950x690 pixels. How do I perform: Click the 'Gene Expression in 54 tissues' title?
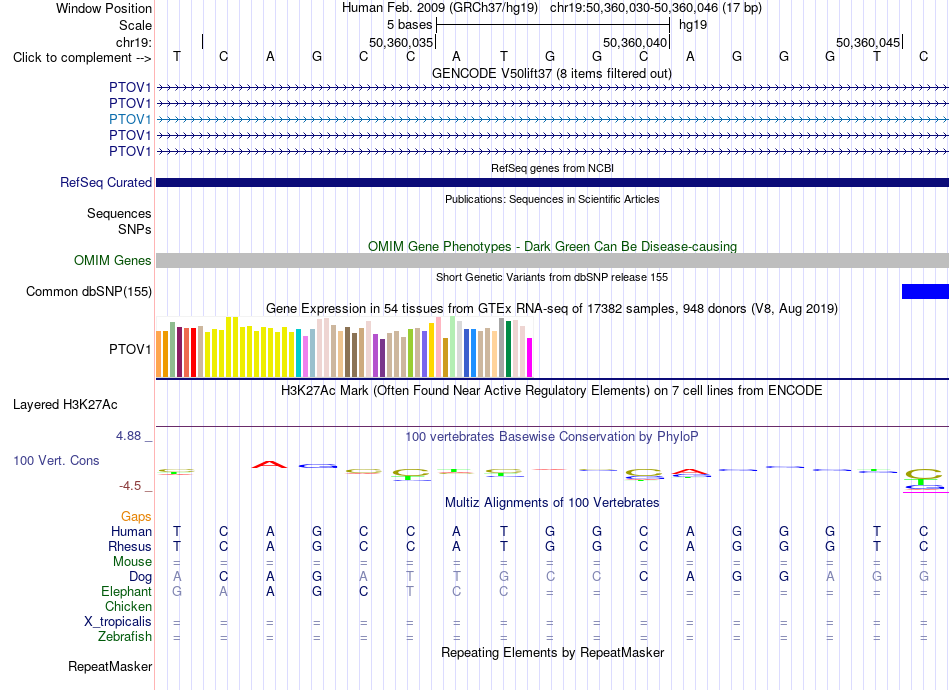coord(552,308)
